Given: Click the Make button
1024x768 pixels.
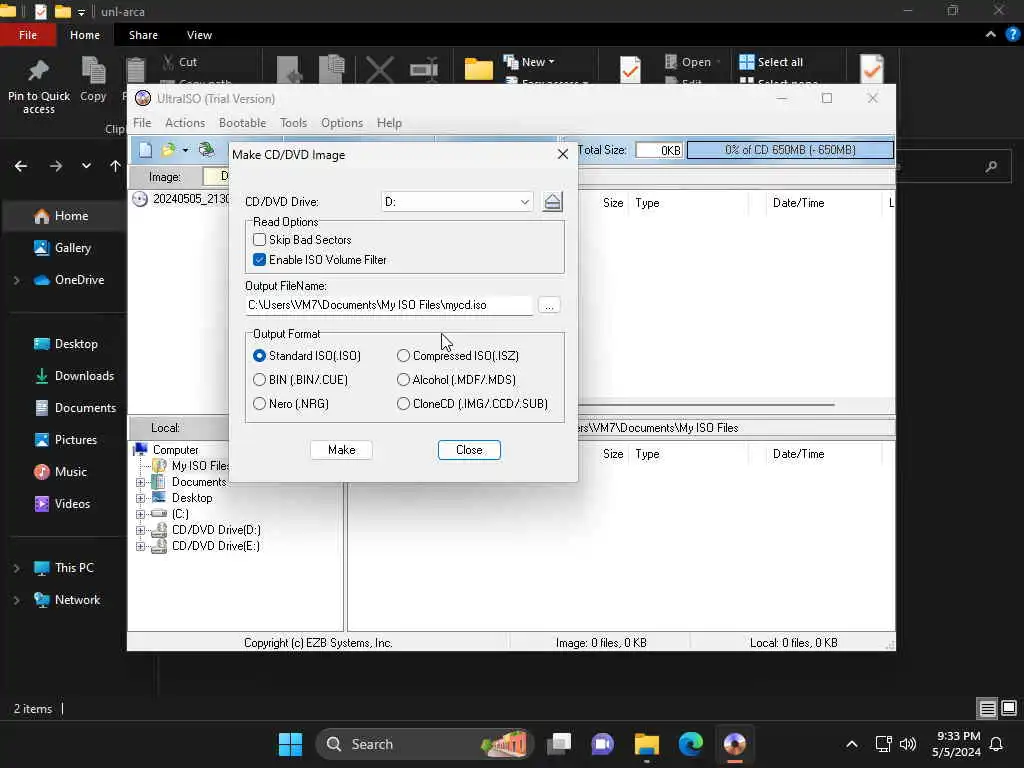Looking at the screenshot, I should coord(342,450).
